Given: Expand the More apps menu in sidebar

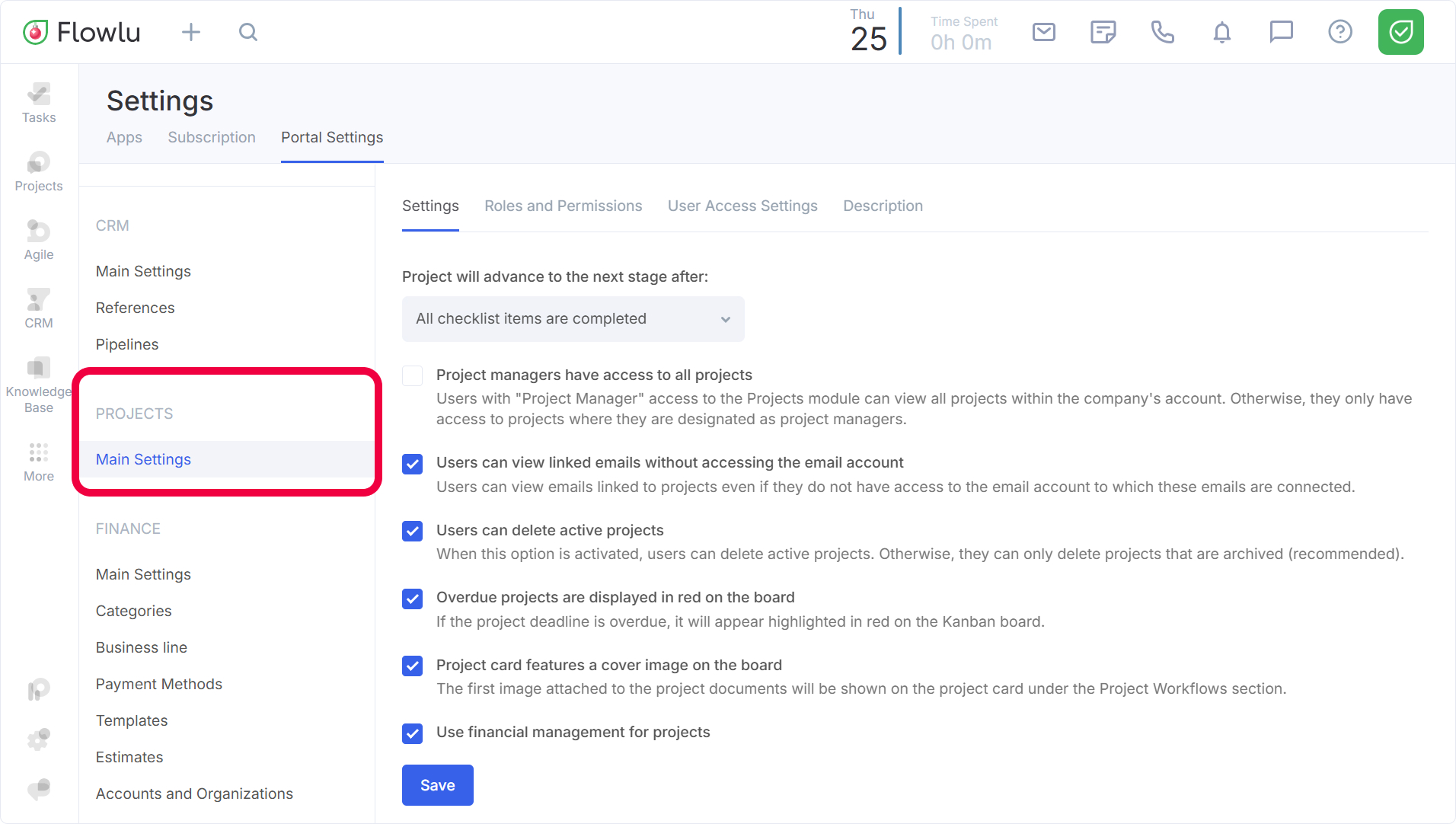Looking at the screenshot, I should (x=39, y=462).
